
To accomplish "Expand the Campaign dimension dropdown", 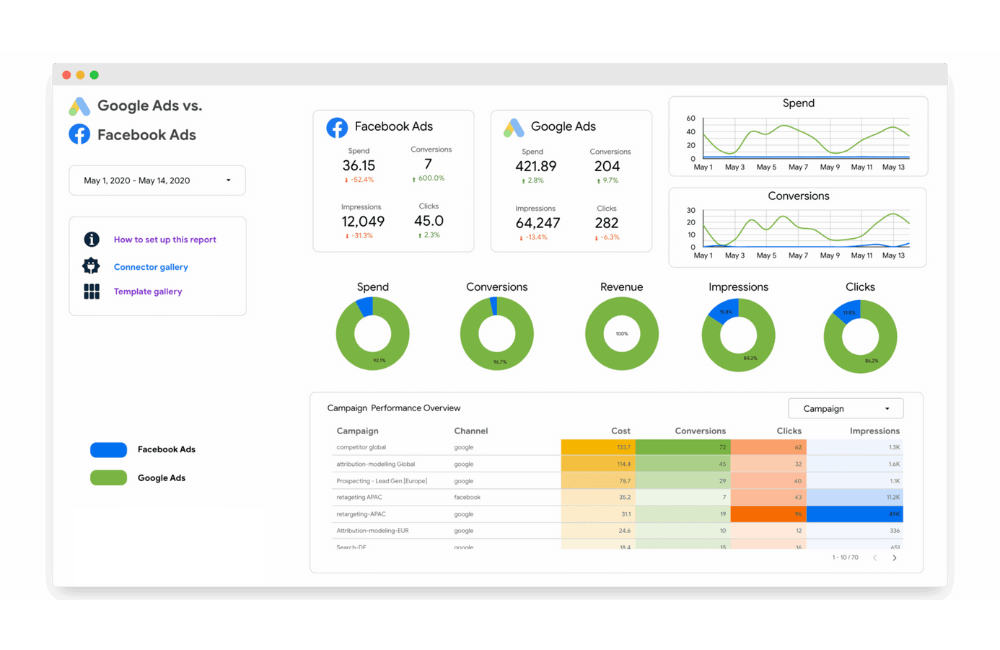I will tap(845, 408).
